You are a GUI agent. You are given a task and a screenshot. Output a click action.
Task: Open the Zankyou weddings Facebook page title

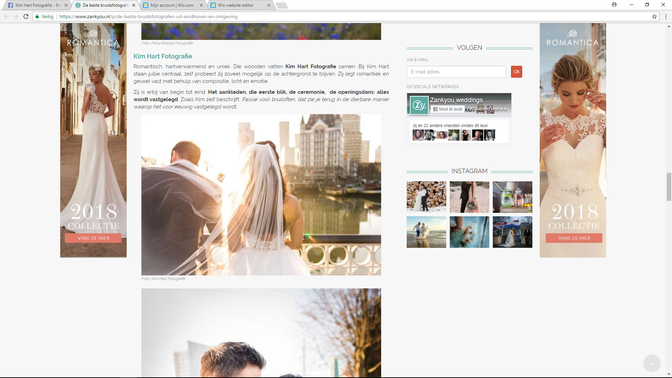tap(456, 100)
